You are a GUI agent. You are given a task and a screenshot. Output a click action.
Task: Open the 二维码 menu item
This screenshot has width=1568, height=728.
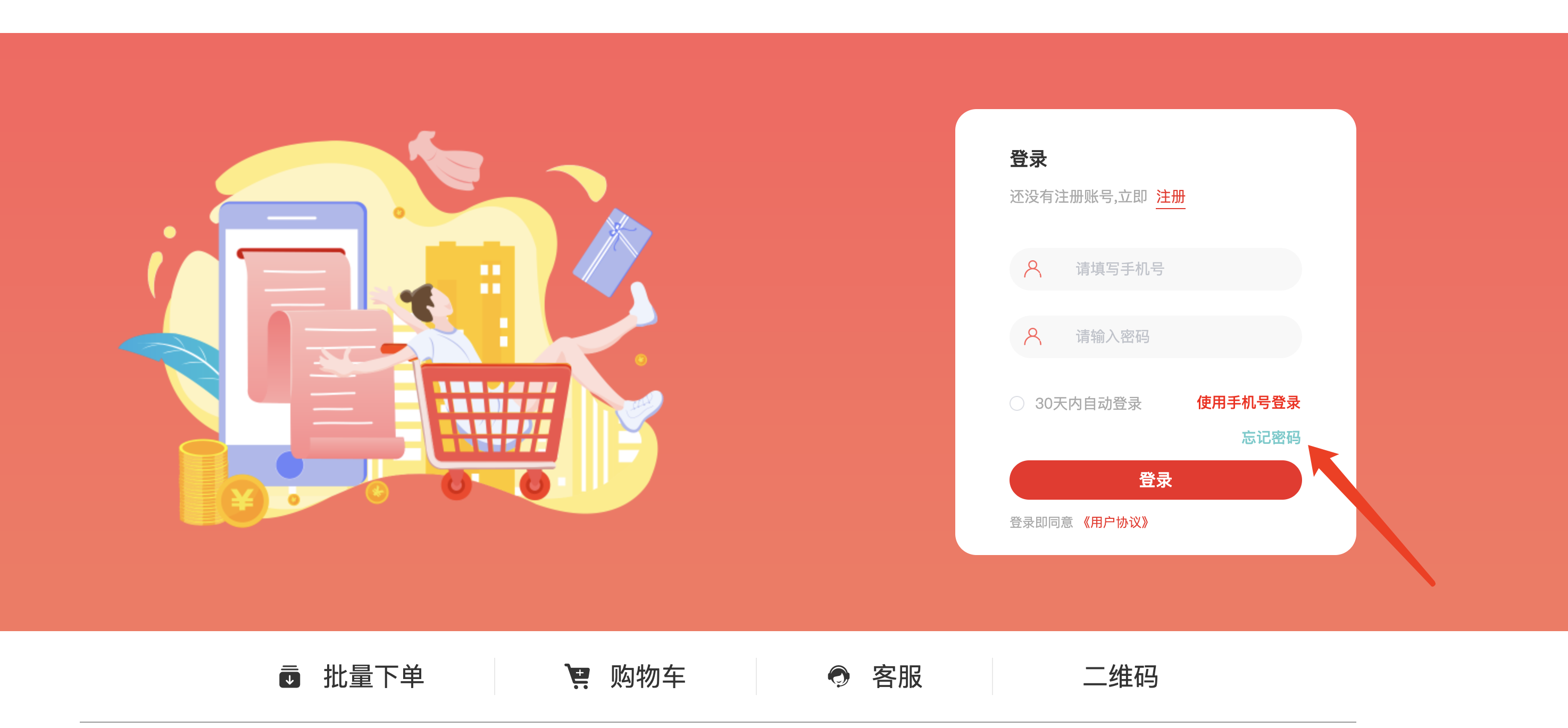pyautogui.click(x=1120, y=676)
